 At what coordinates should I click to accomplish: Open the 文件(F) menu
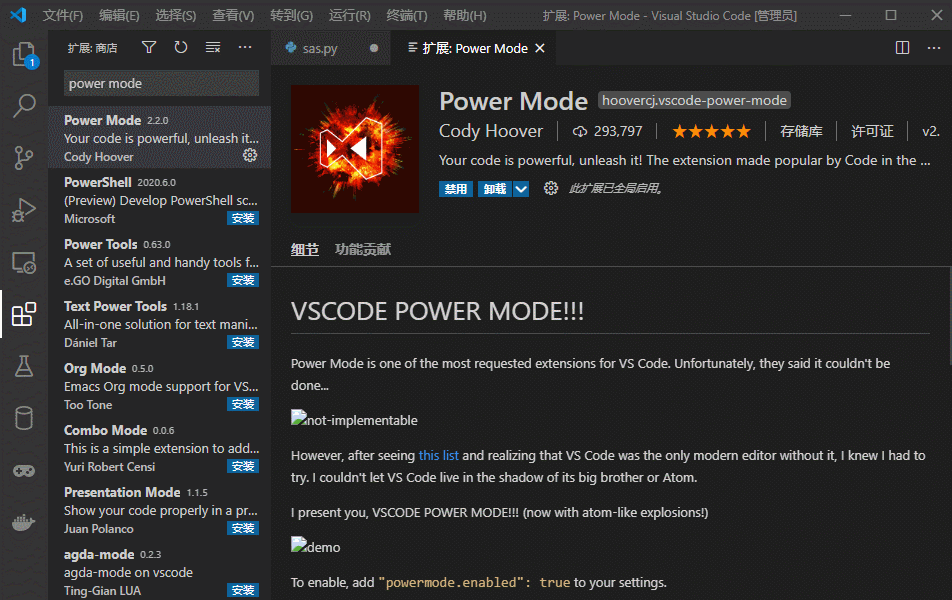click(x=63, y=15)
